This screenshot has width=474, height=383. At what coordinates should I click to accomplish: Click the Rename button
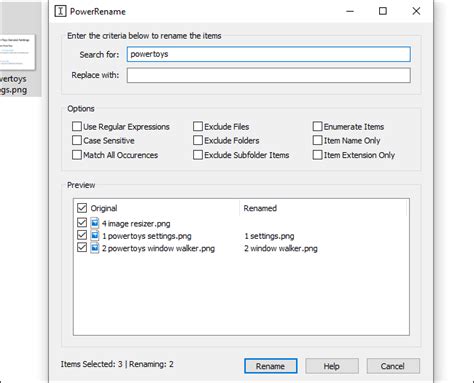click(x=271, y=366)
